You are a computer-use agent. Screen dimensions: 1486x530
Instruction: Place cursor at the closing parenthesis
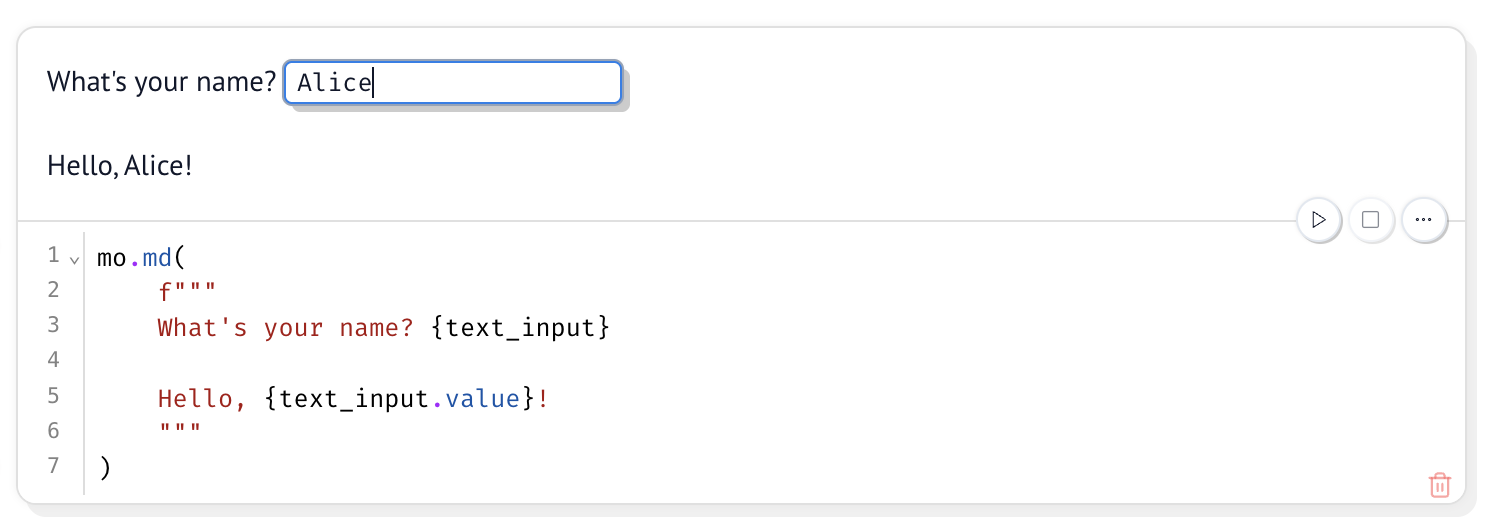pos(103,467)
